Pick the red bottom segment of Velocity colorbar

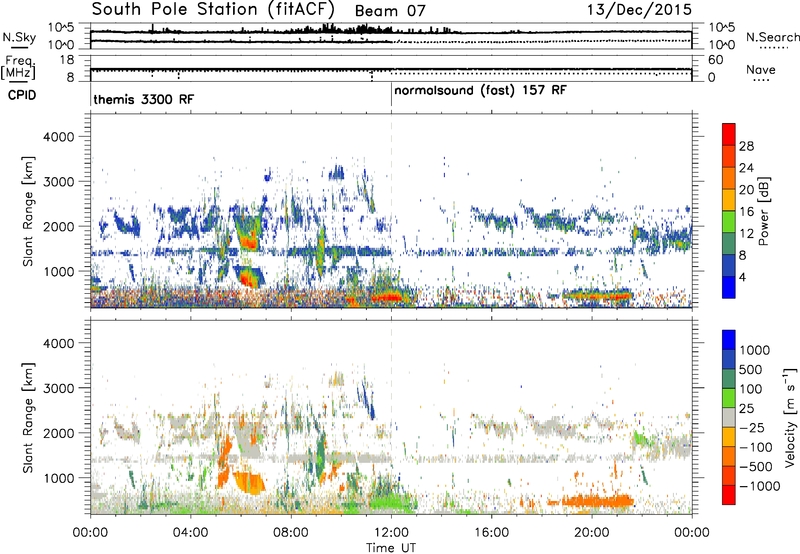(729, 495)
